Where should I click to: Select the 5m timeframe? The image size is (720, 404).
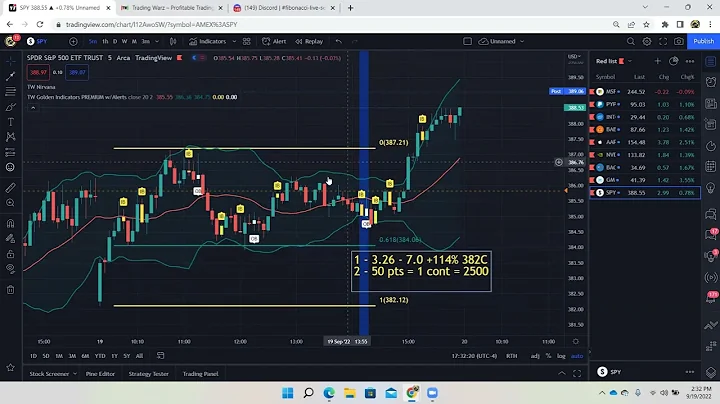click(x=93, y=41)
